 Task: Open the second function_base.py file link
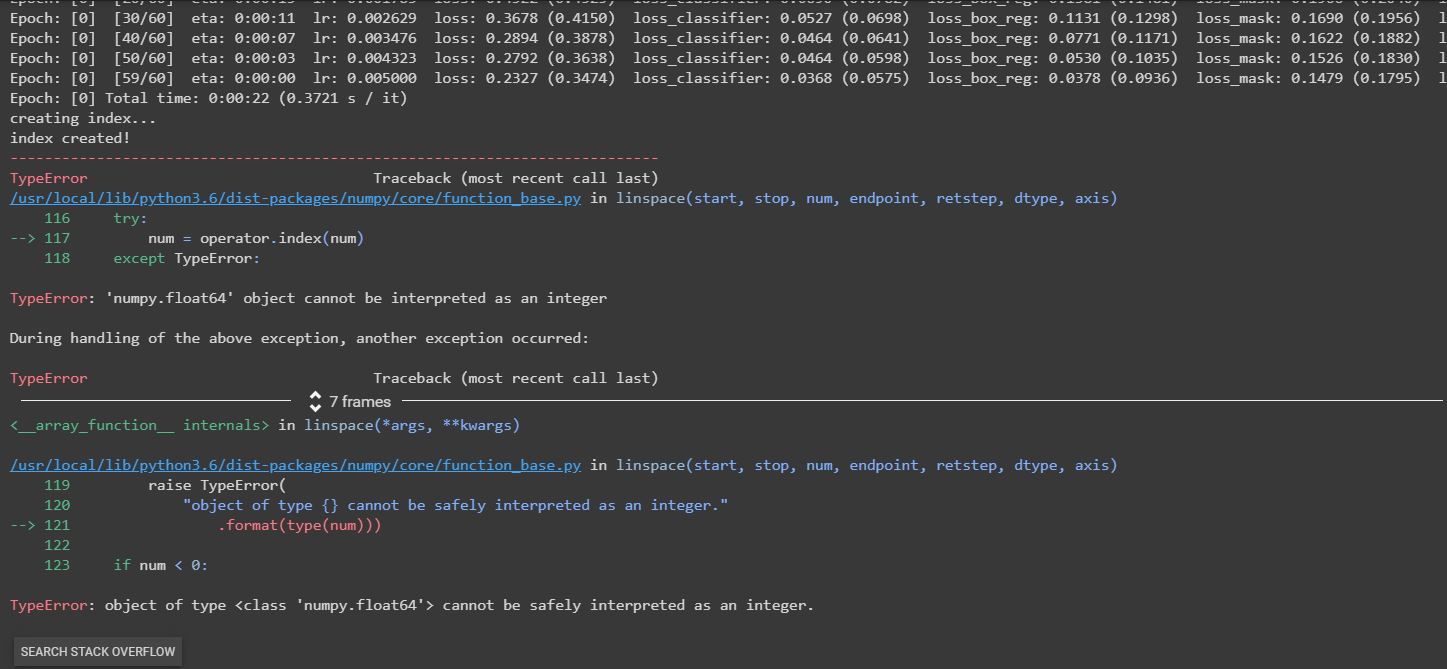pos(295,465)
